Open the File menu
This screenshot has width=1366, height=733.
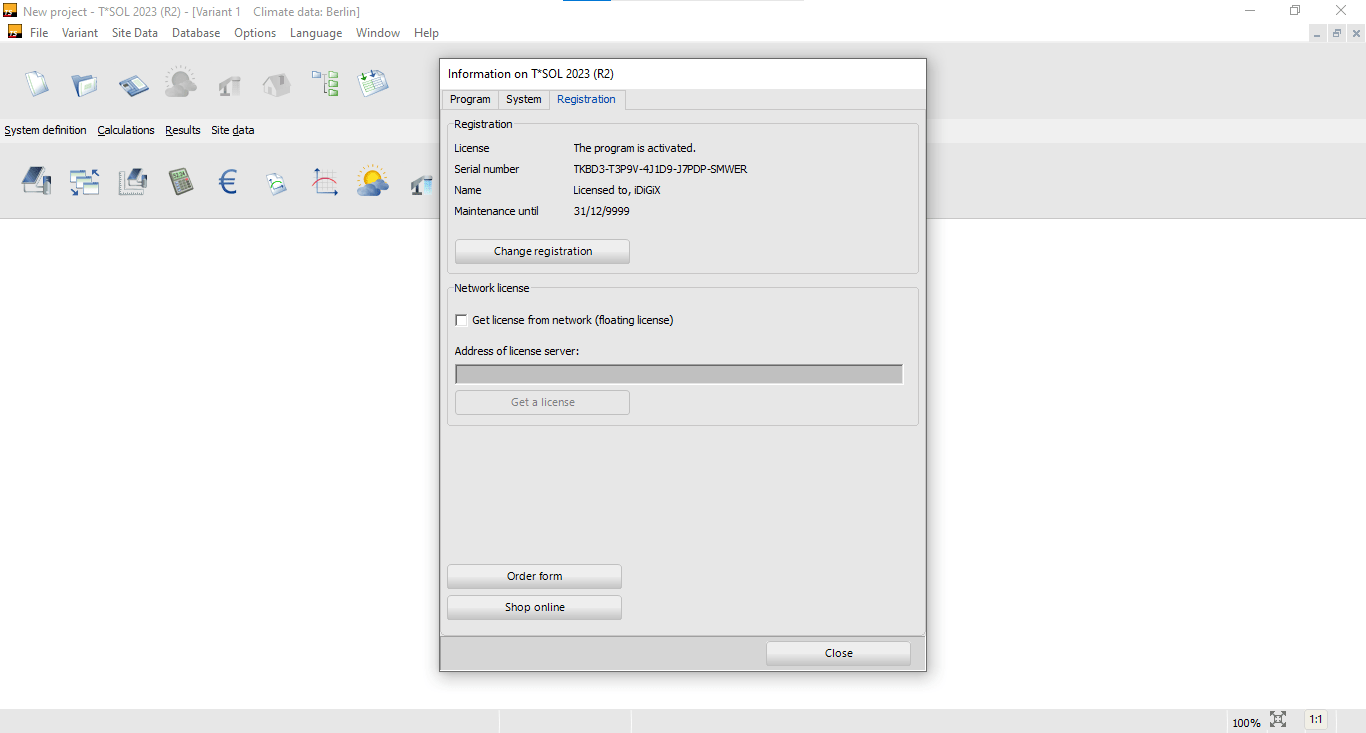point(39,33)
